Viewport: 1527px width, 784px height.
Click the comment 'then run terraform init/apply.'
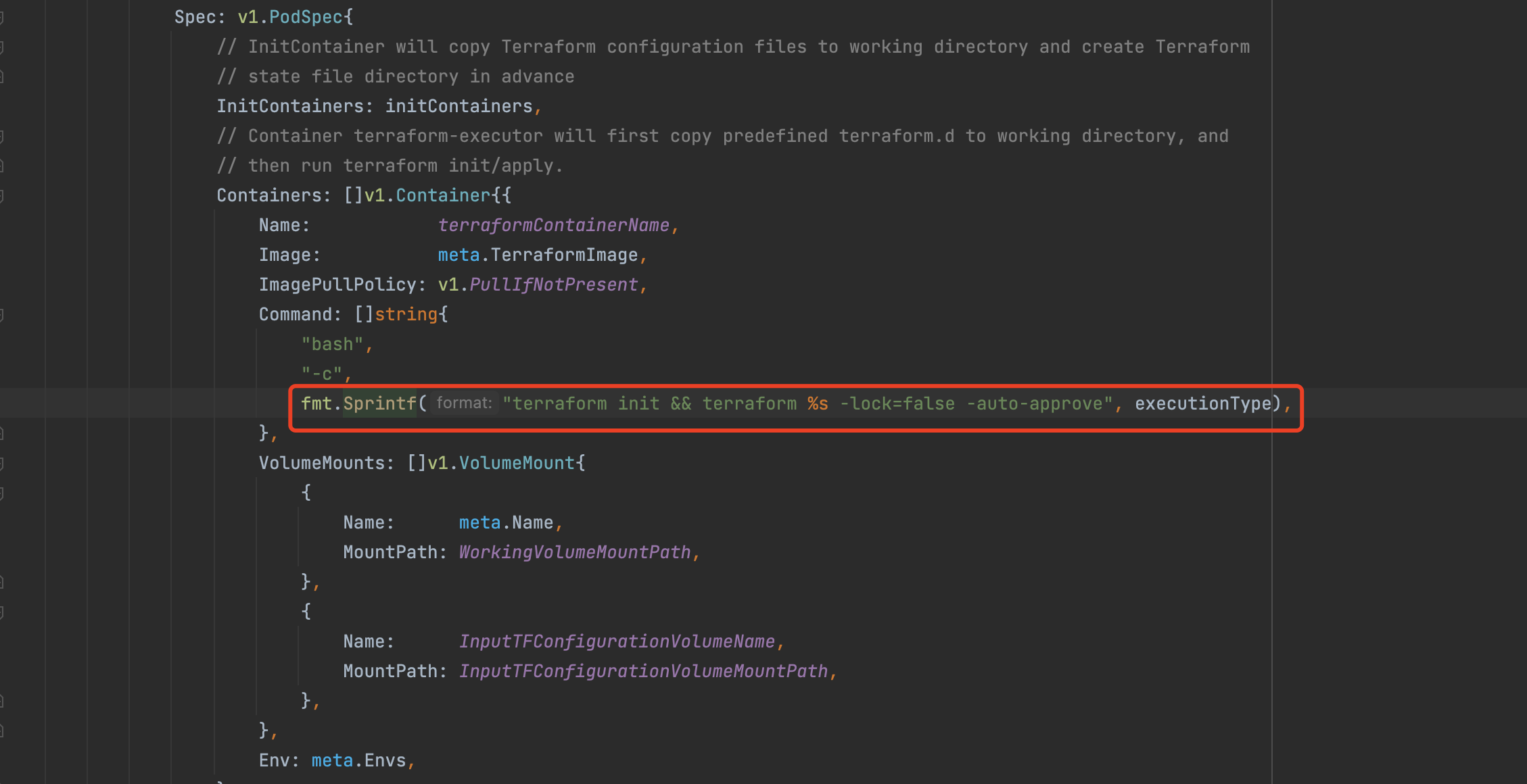[390, 166]
